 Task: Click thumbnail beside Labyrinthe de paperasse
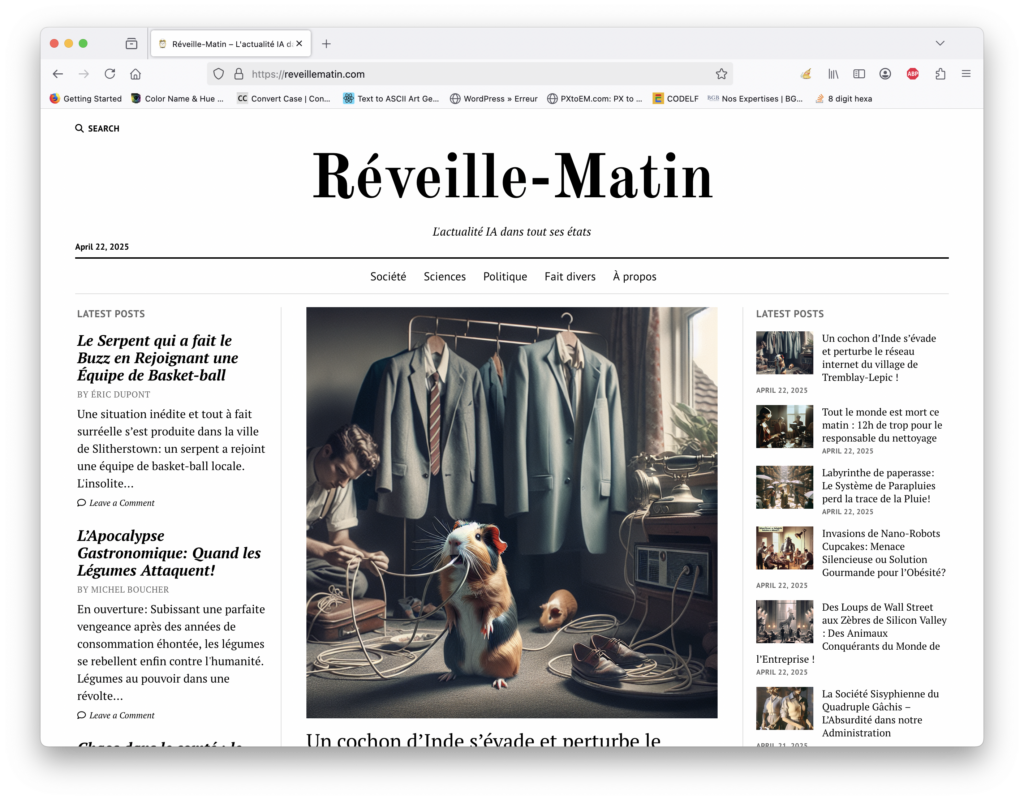(784, 487)
